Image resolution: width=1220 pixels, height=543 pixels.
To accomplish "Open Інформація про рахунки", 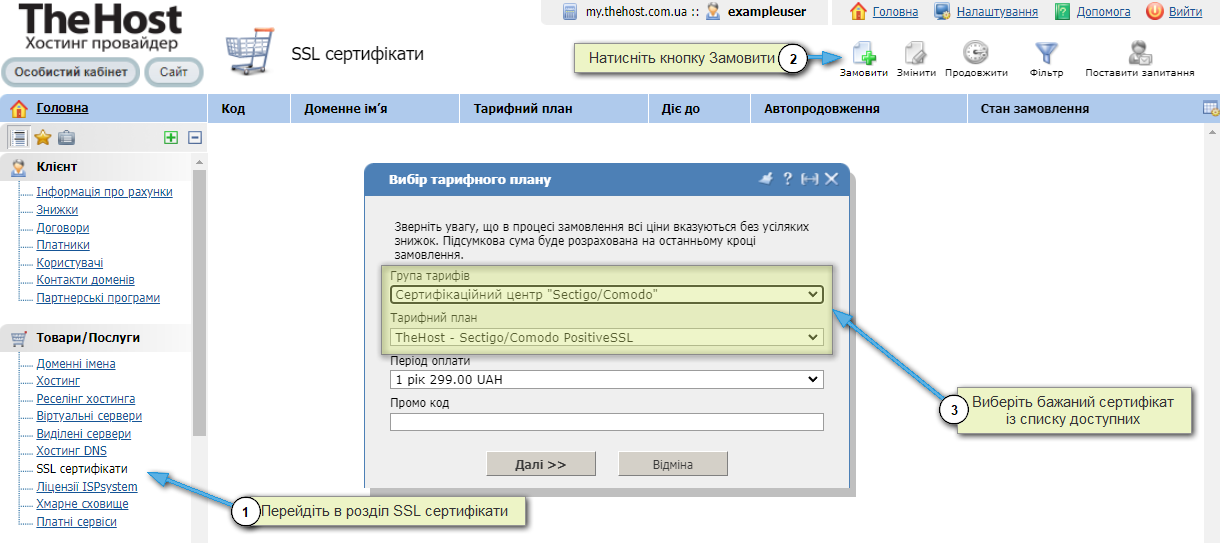I will (x=104, y=192).
